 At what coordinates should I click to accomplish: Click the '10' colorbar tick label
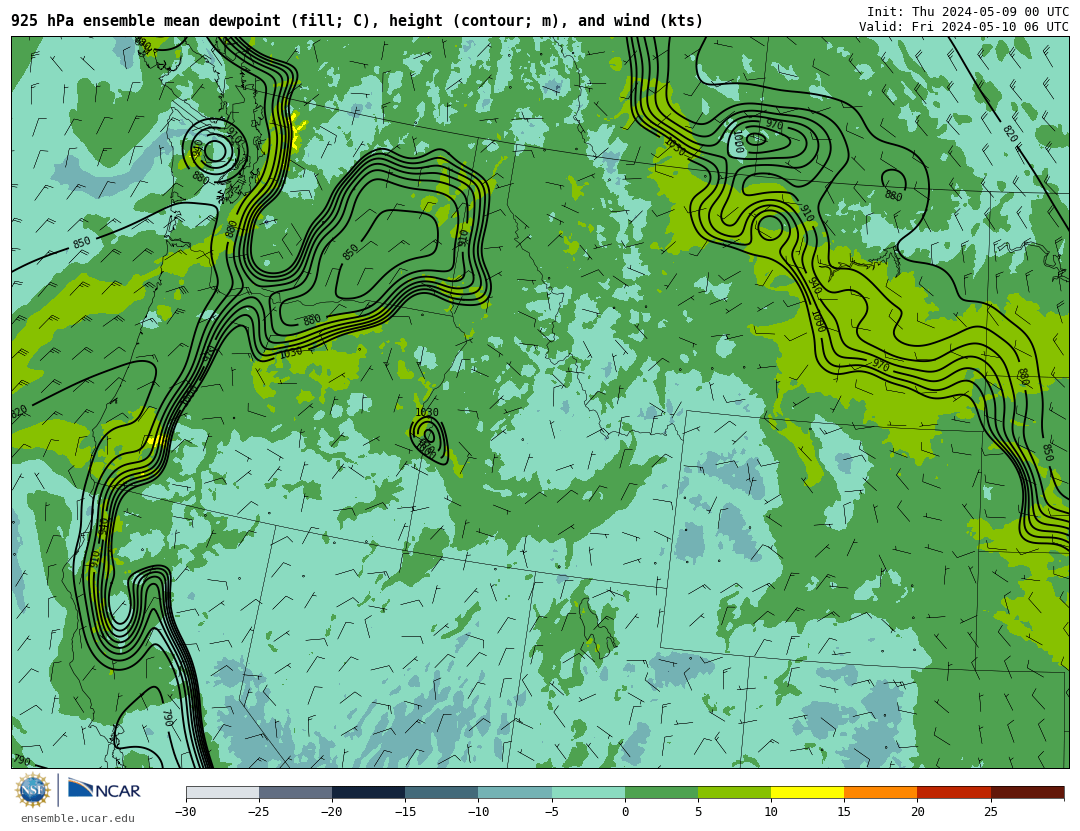pyautogui.click(x=771, y=812)
